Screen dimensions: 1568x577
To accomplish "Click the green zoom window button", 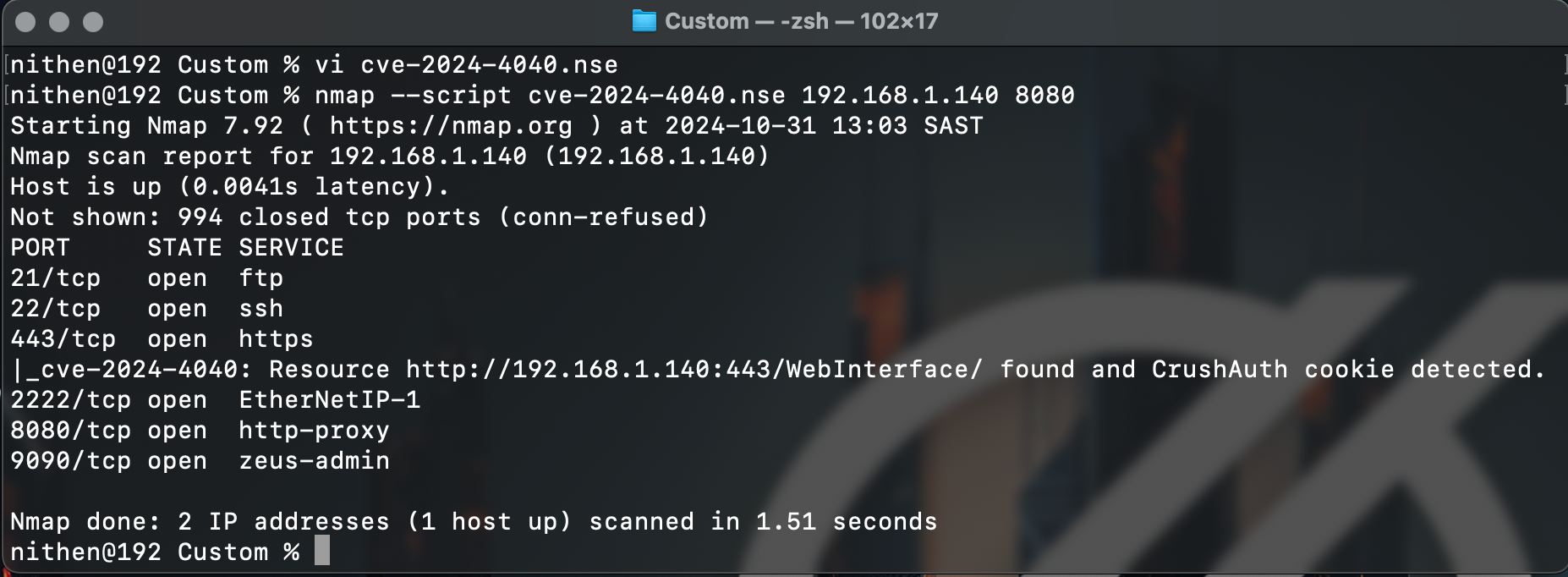I will pyautogui.click(x=93, y=22).
